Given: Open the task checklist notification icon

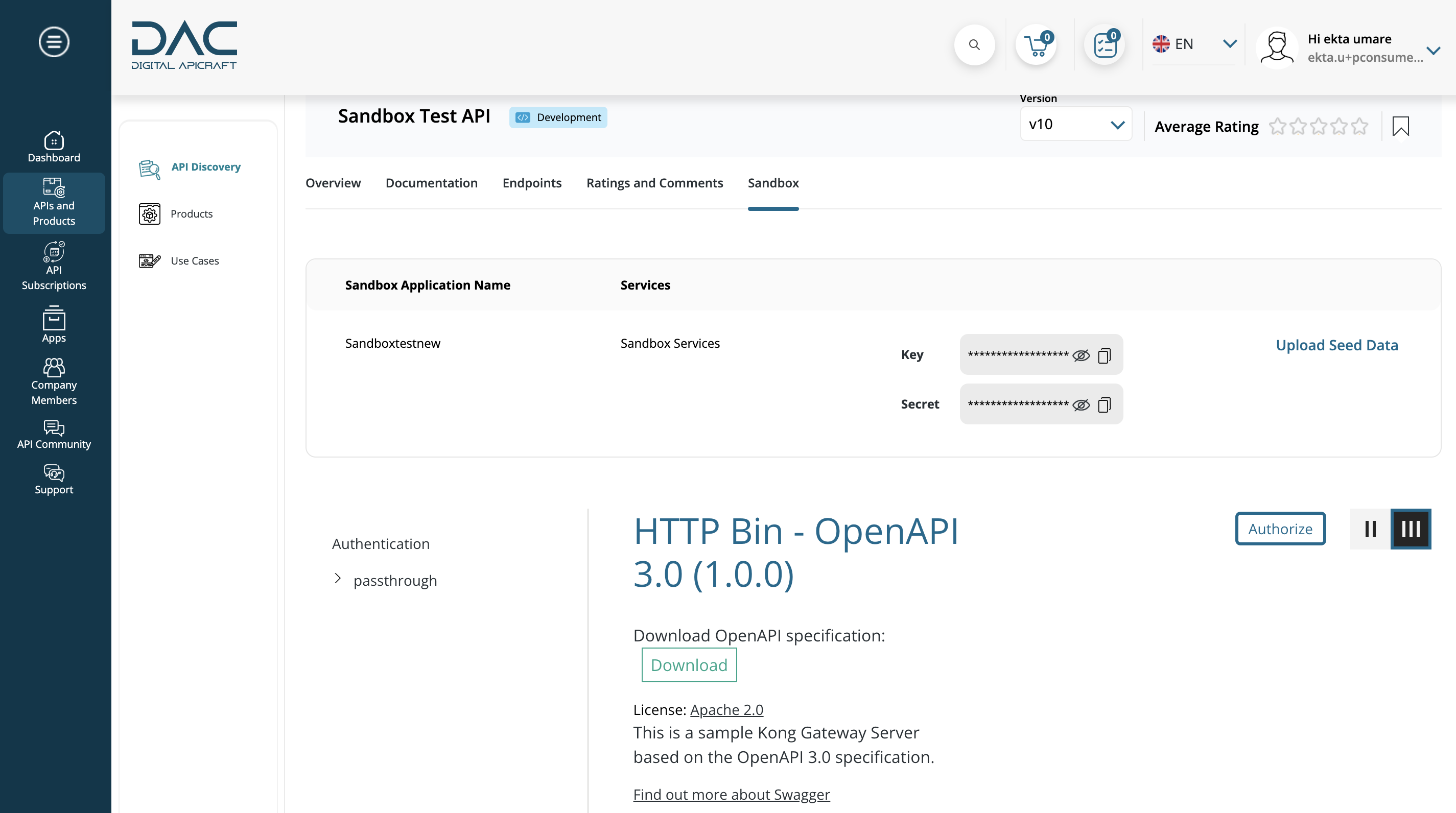Looking at the screenshot, I should point(1105,44).
